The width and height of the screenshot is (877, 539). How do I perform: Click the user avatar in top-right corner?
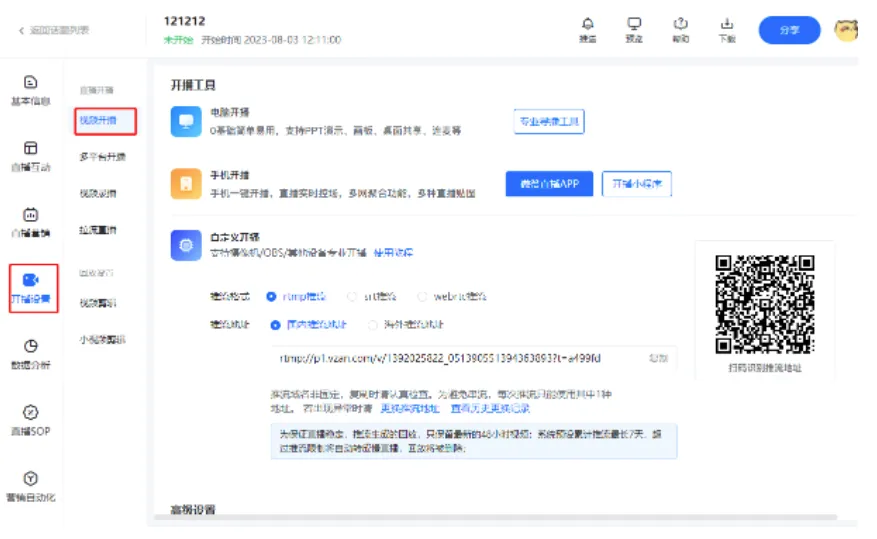pos(846,30)
